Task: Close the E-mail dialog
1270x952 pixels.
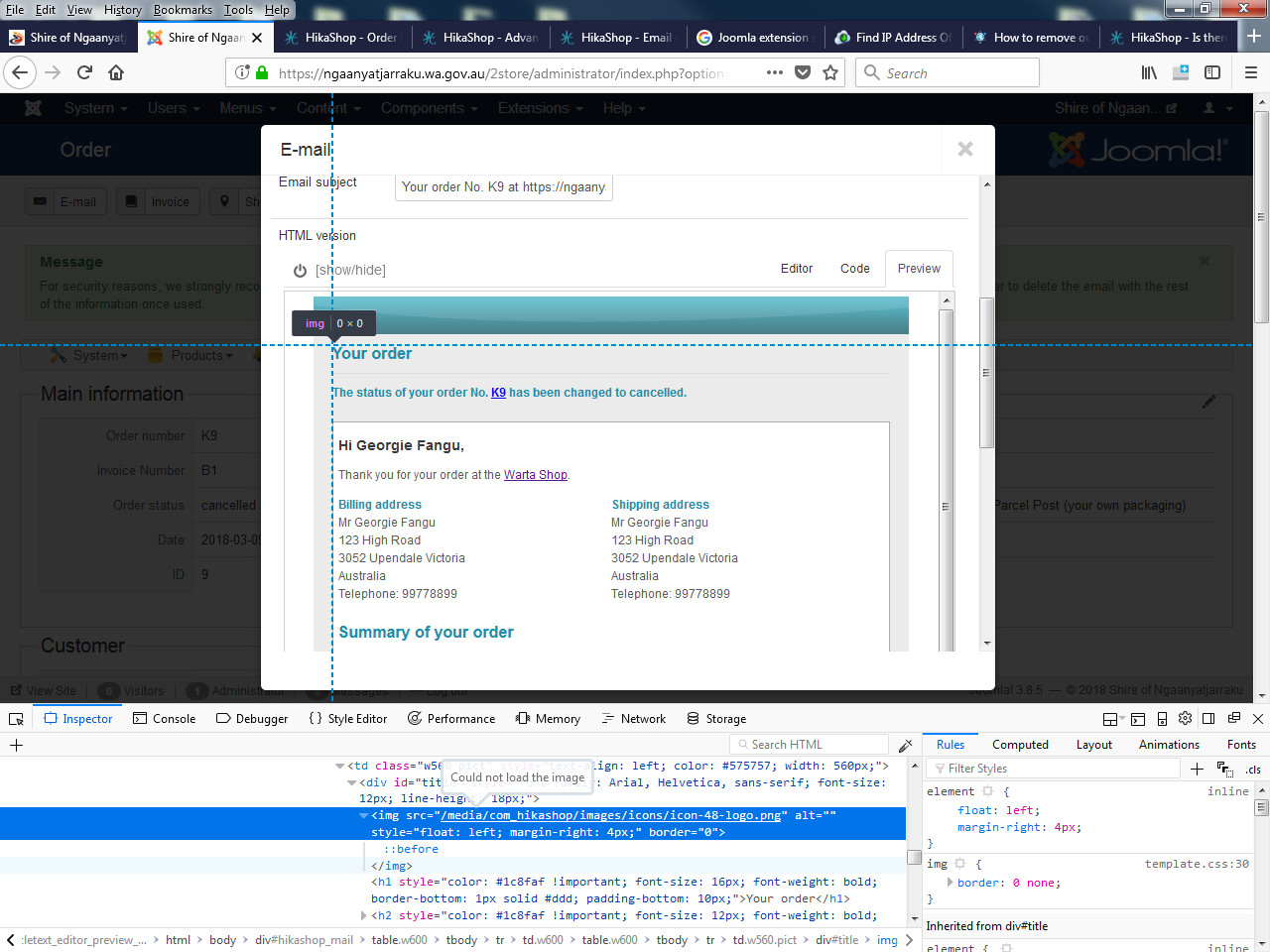Action: [965, 149]
